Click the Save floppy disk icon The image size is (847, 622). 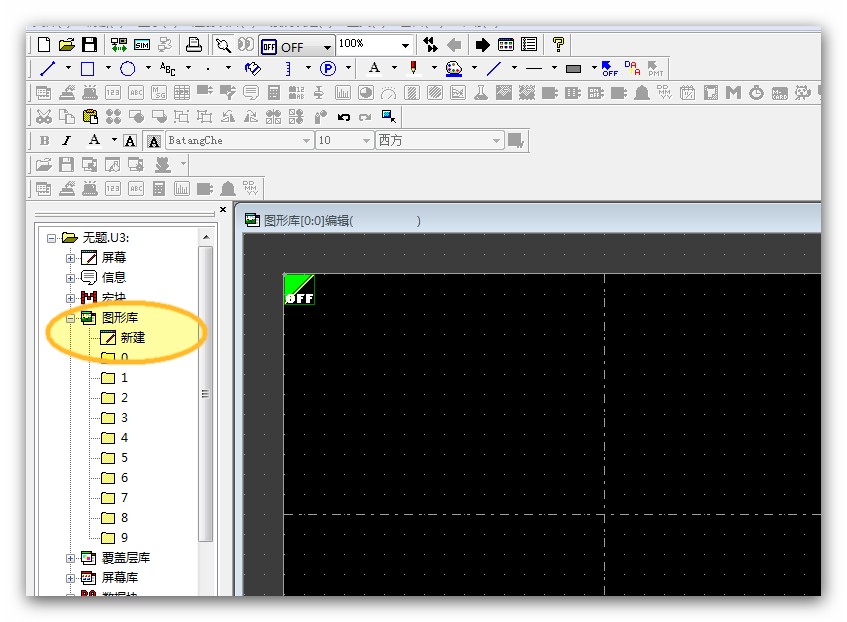89,45
